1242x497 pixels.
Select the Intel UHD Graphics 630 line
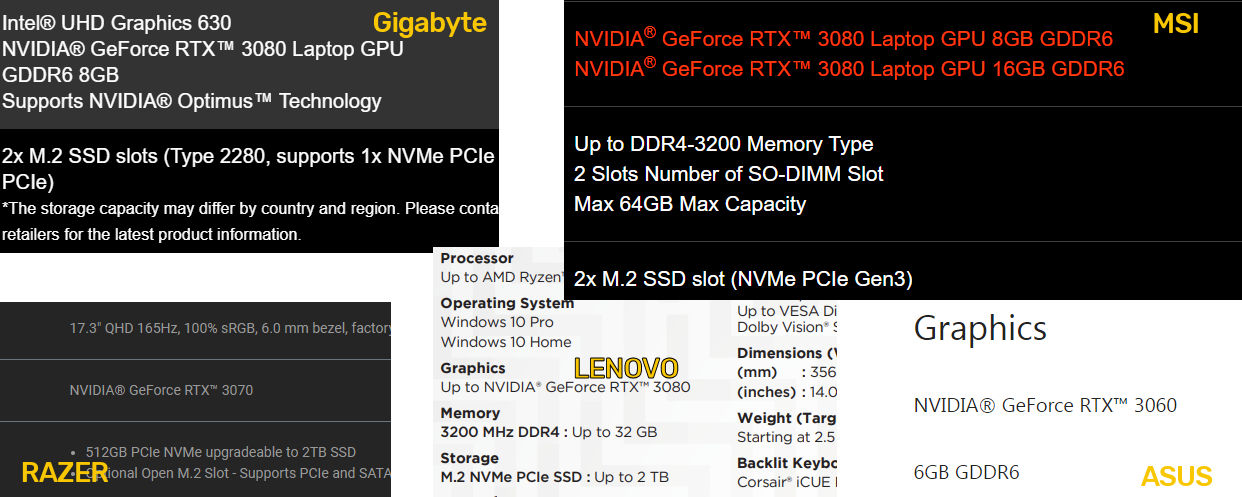pos(117,23)
